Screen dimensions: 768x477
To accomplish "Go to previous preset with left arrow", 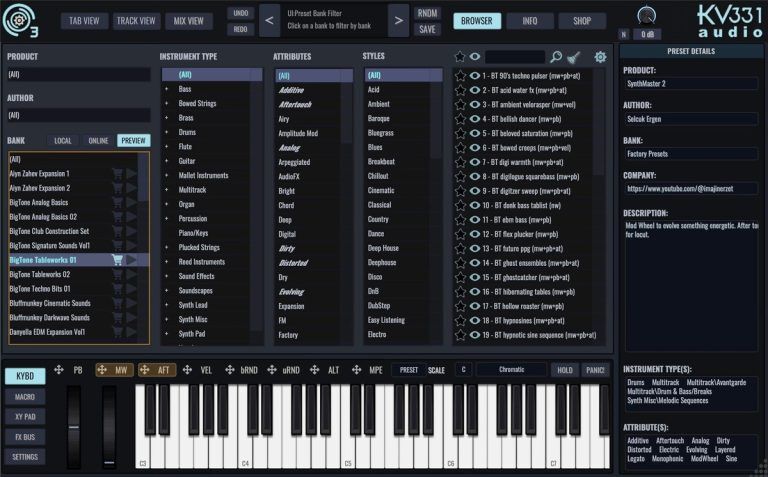I will tap(269, 21).
